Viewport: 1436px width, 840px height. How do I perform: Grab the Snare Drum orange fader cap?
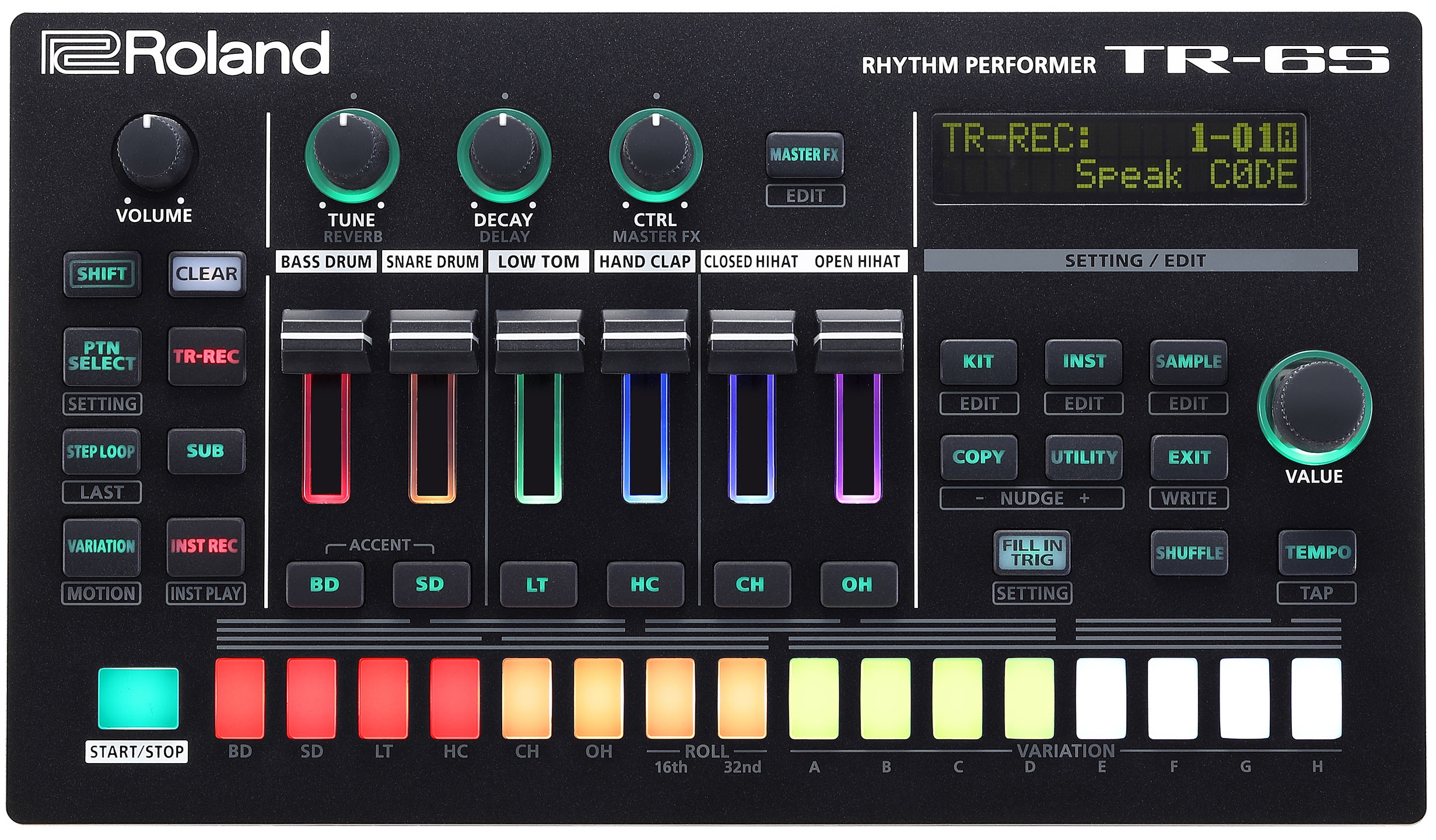(x=433, y=342)
